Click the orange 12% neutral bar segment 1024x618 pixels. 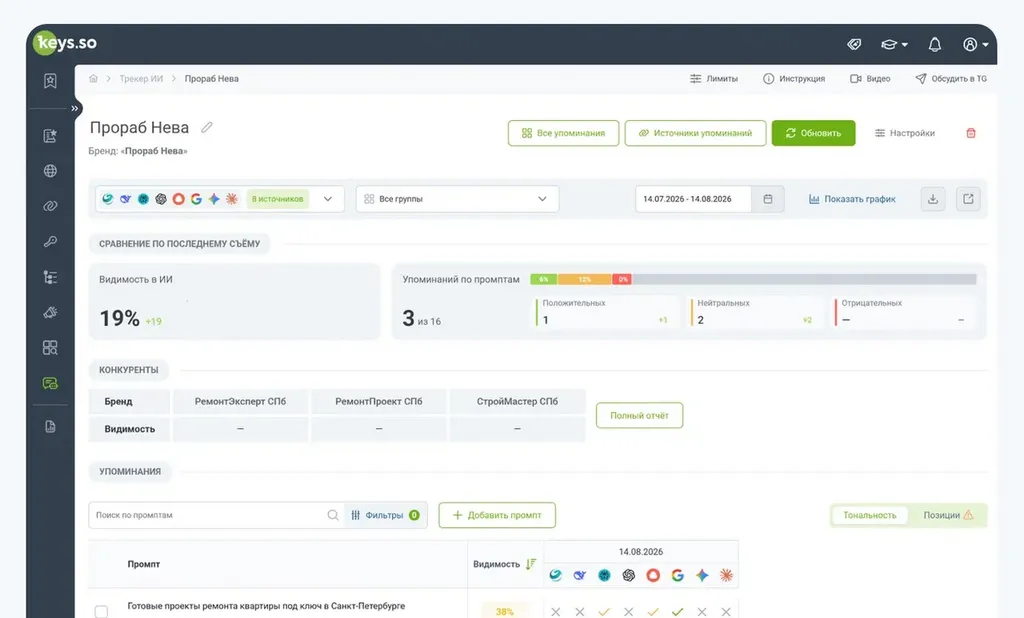point(584,280)
